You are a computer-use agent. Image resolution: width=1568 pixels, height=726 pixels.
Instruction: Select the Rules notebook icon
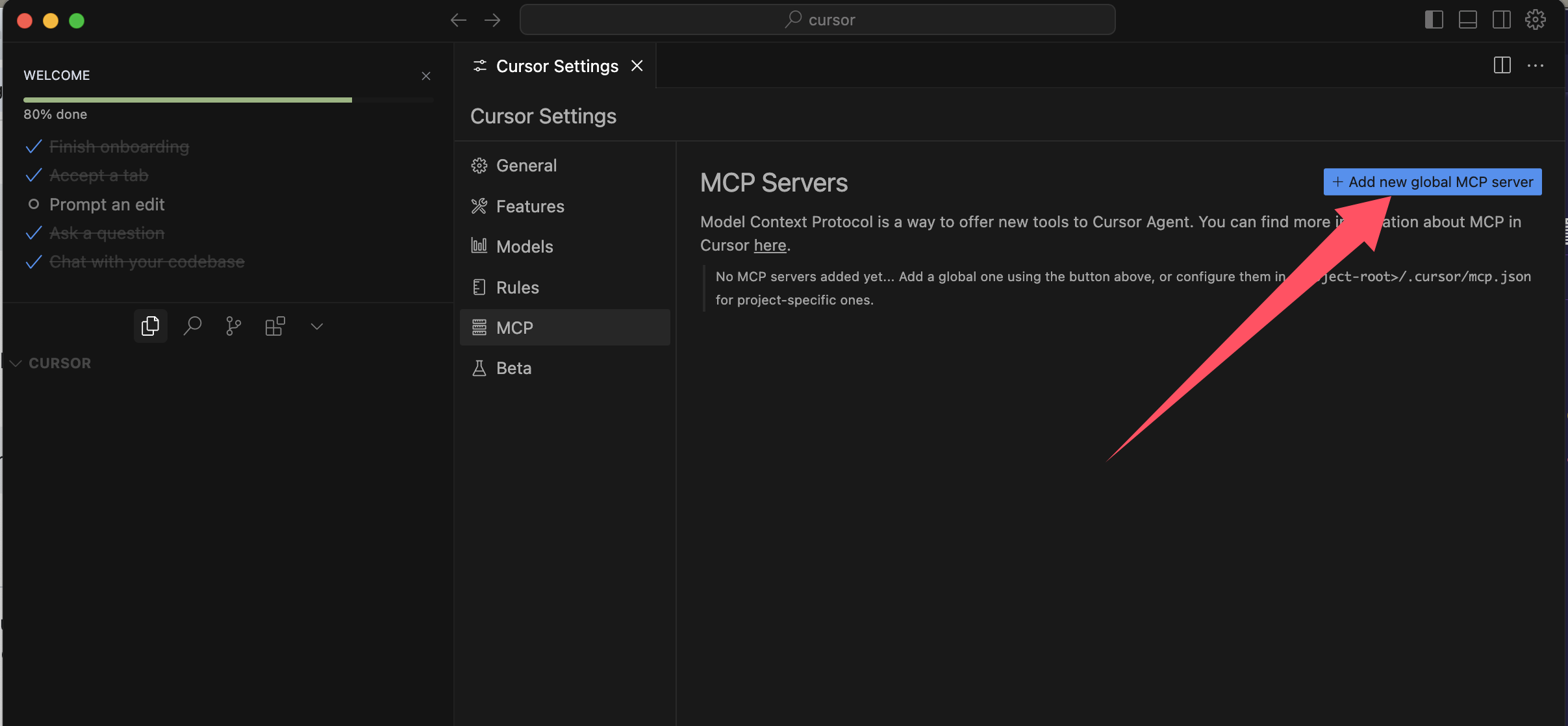point(479,287)
